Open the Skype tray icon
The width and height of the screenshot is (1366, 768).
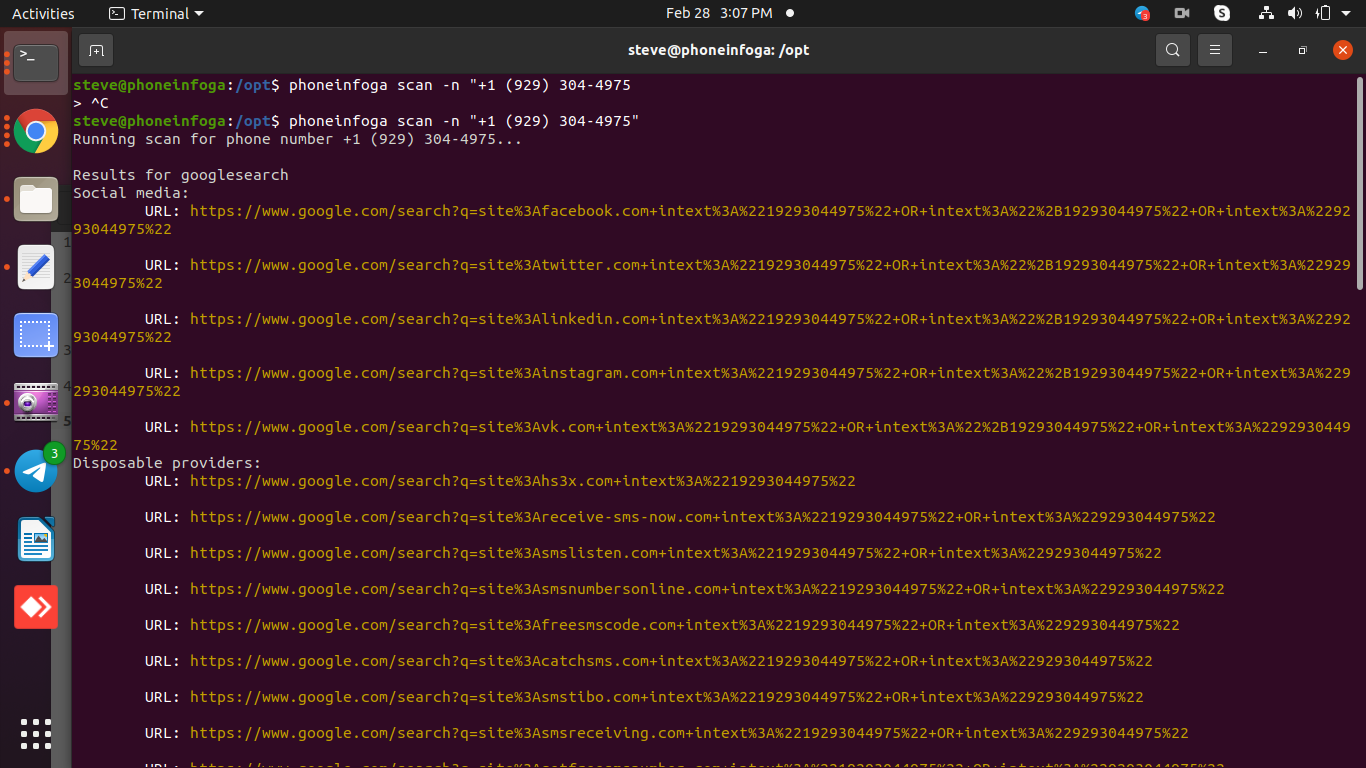1222,13
